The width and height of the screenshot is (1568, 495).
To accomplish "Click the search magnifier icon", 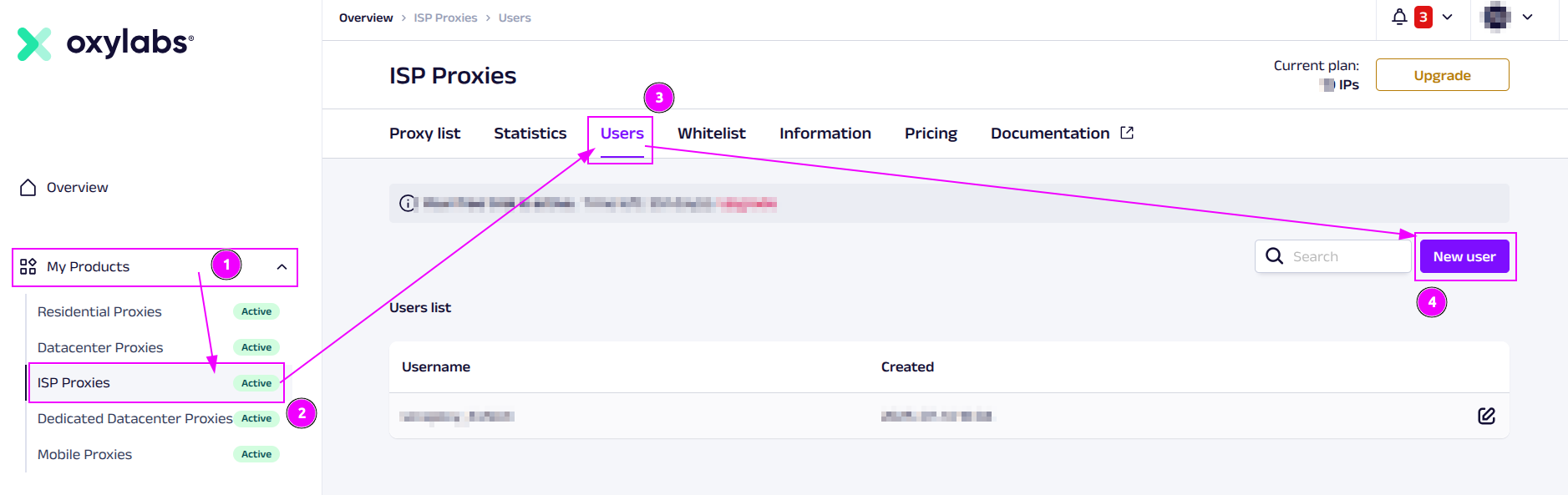I will pyautogui.click(x=1274, y=256).
